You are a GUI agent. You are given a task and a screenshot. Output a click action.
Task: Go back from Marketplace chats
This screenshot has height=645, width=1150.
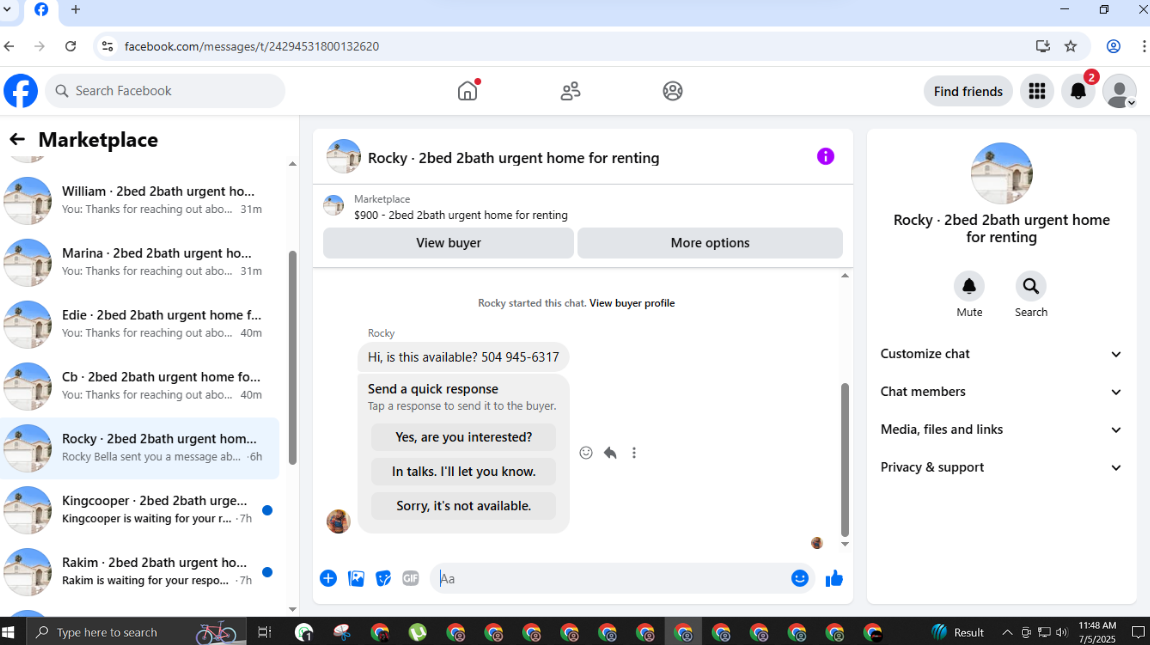pos(17,139)
